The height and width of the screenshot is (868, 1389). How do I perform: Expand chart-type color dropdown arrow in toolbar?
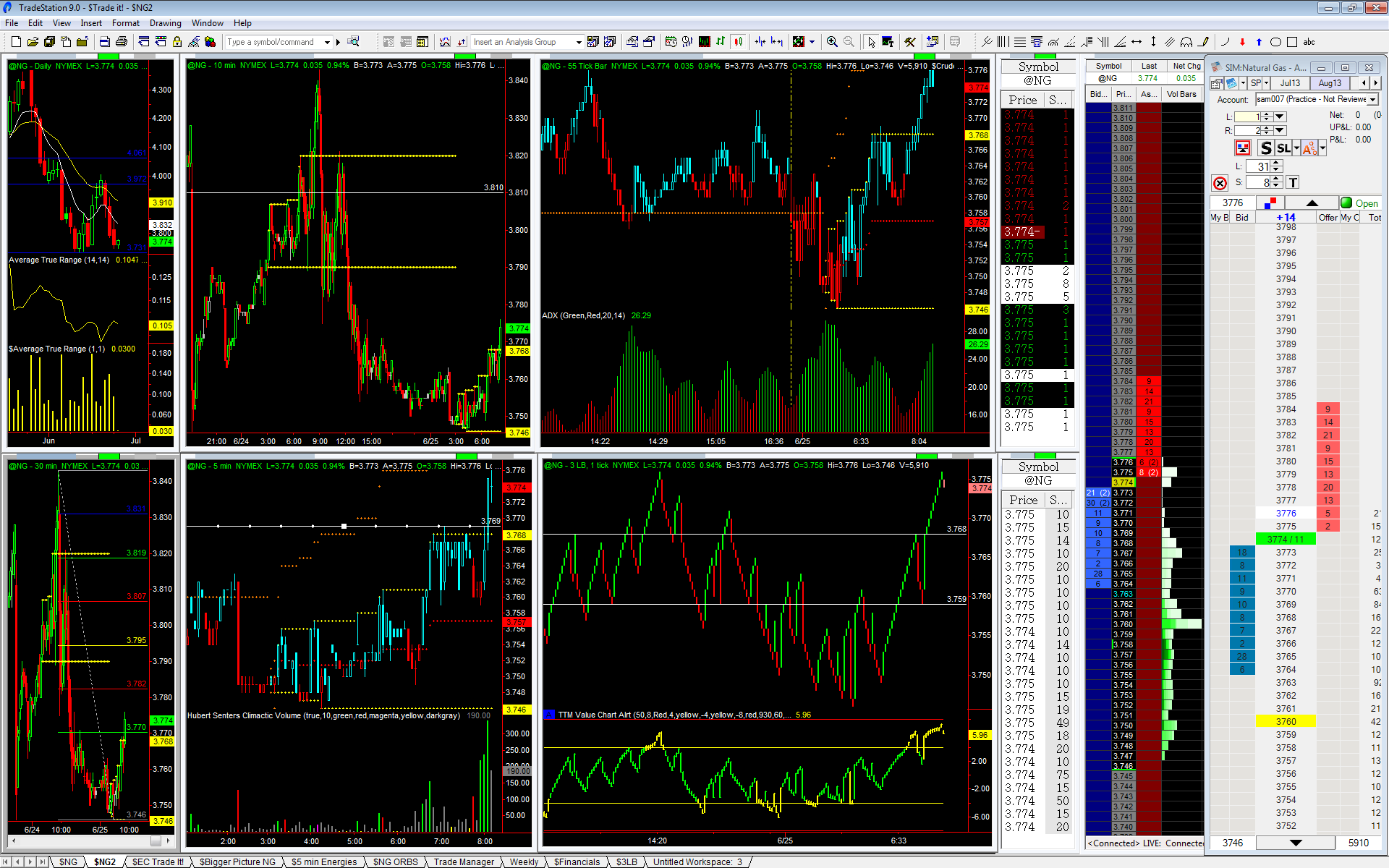coord(812,42)
